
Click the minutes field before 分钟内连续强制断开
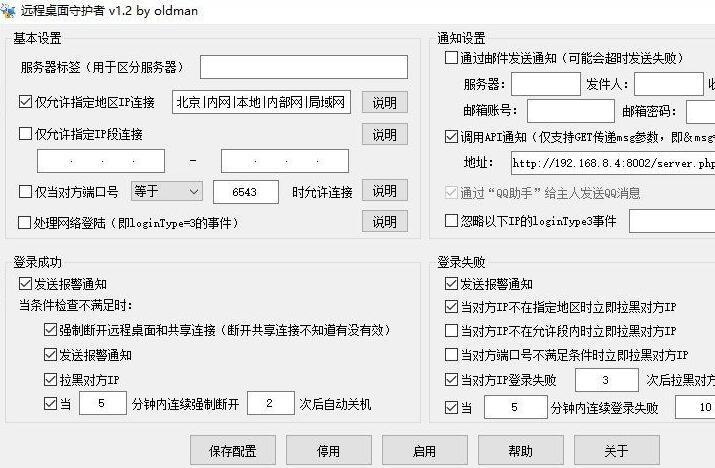[103, 403]
